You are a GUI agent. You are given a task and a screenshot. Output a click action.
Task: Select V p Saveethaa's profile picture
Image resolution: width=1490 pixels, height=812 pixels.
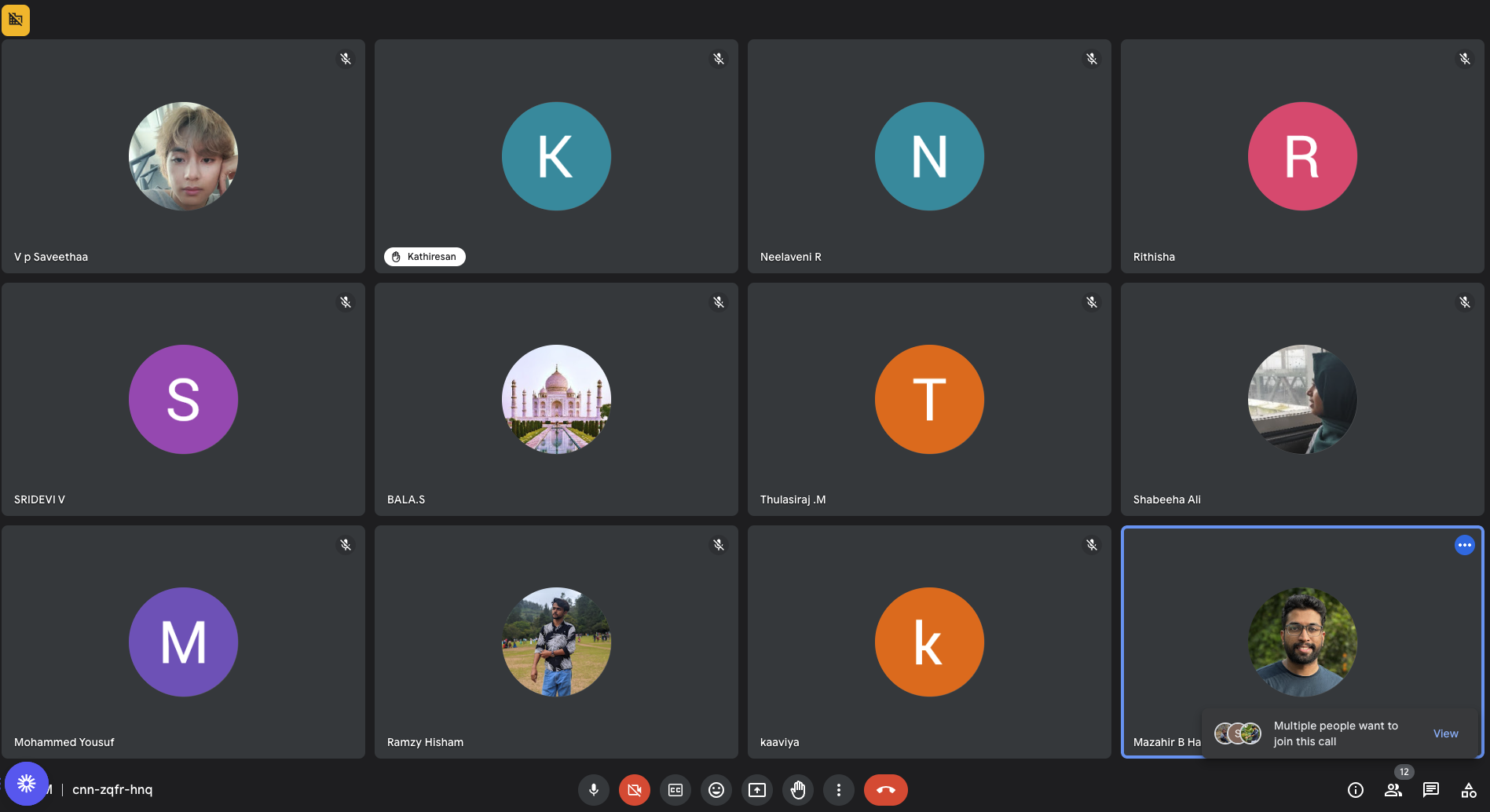(183, 156)
